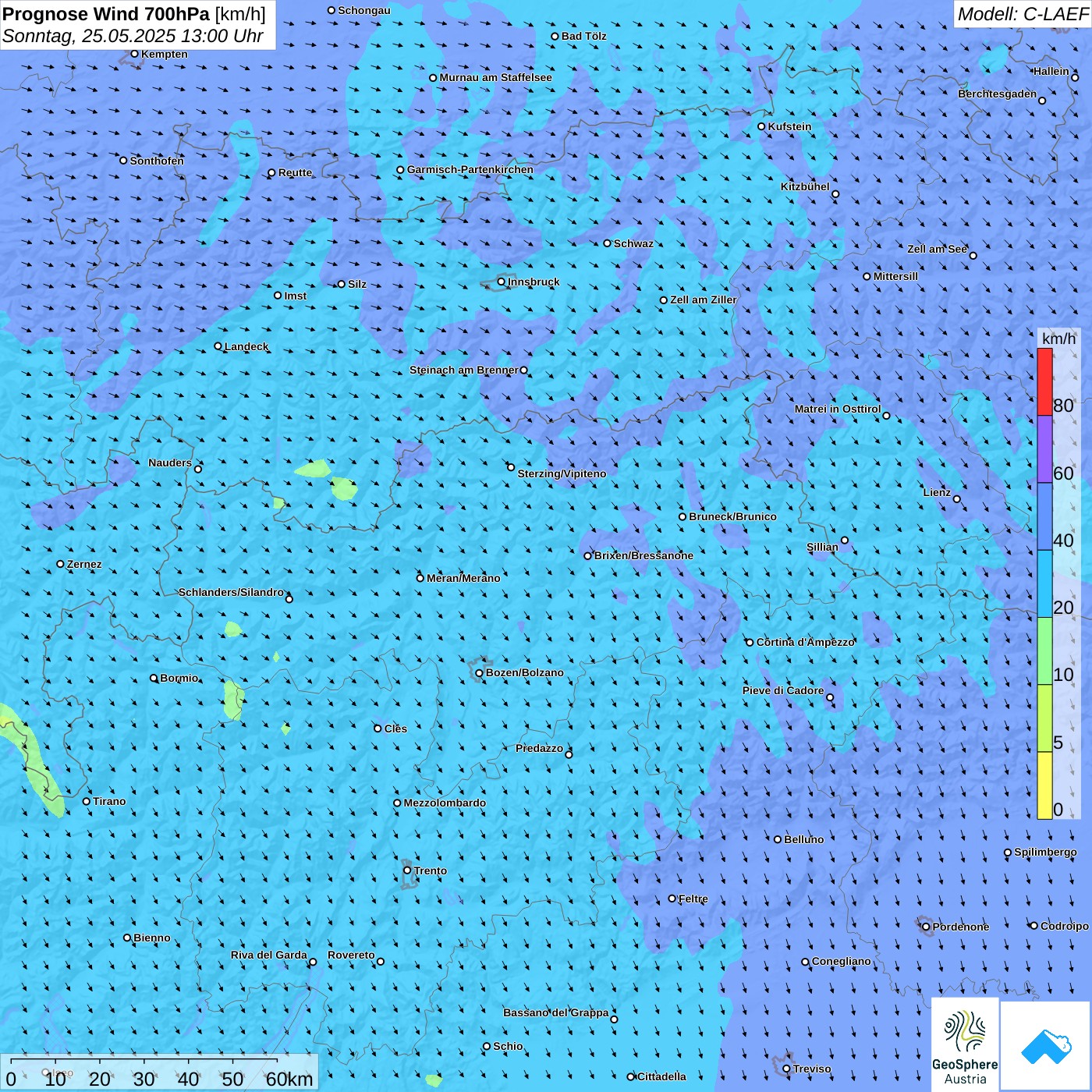Click the Bormio city label
The image size is (1092, 1092).
click(179, 678)
